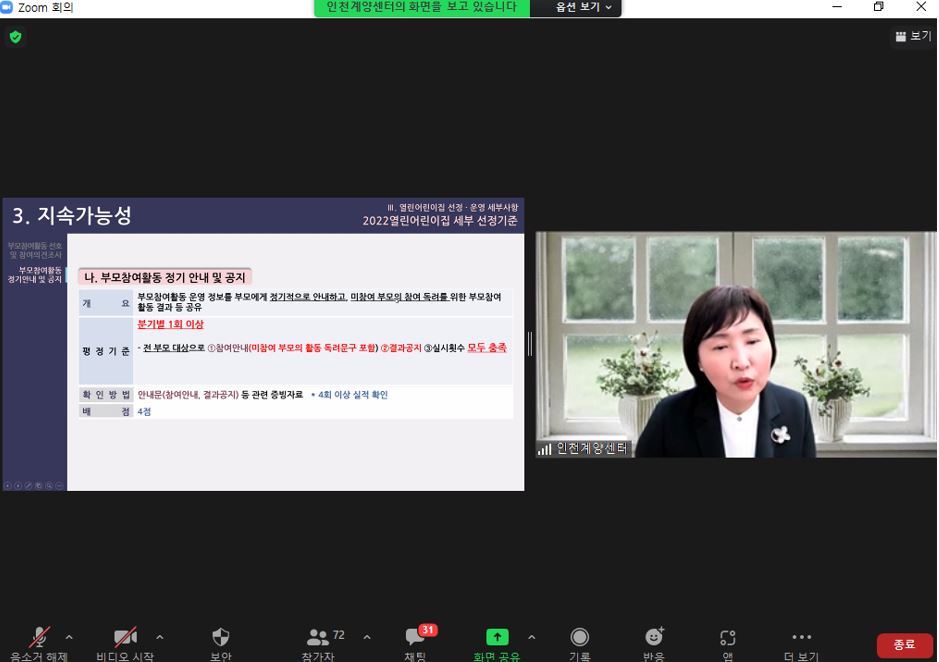The image size is (939, 662).
Task: Expand the arrow next to Participants count
Action: 367,637
